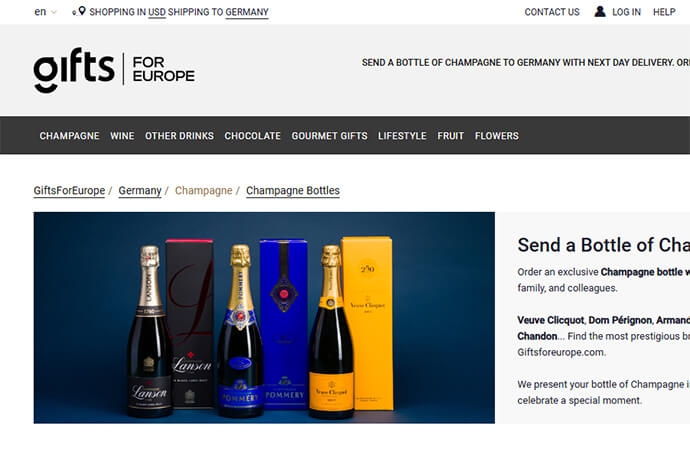
Task: Click the Gifts for Europe logo
Action: coord(114,70)
